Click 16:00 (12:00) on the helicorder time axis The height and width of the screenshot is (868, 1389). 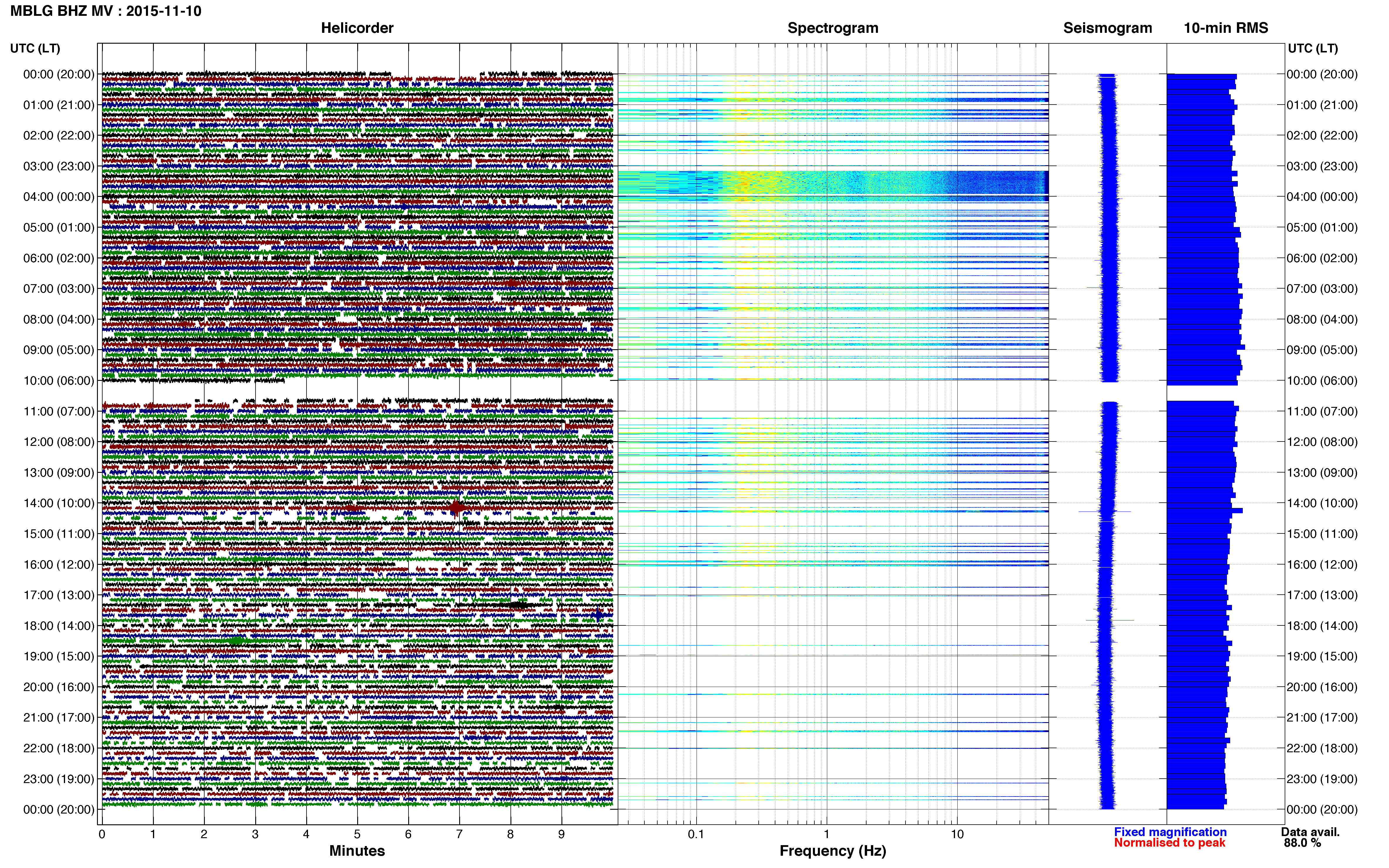[x=59, y=564]
